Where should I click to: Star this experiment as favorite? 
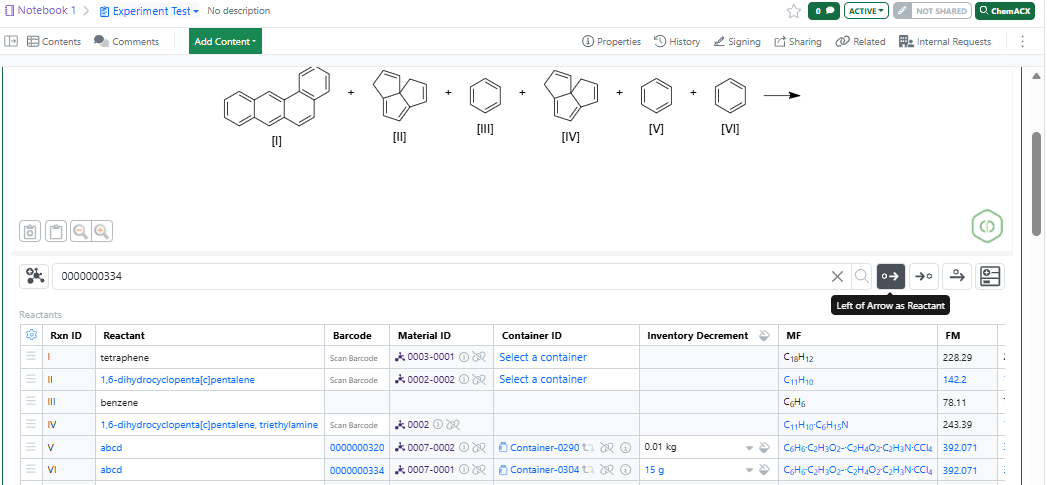tap(793, 11)
